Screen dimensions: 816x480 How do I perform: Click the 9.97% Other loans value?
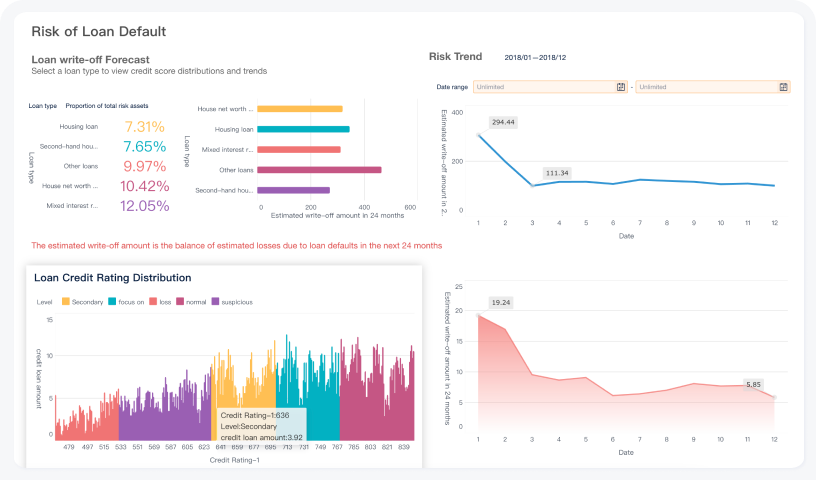tap(144, 166)
